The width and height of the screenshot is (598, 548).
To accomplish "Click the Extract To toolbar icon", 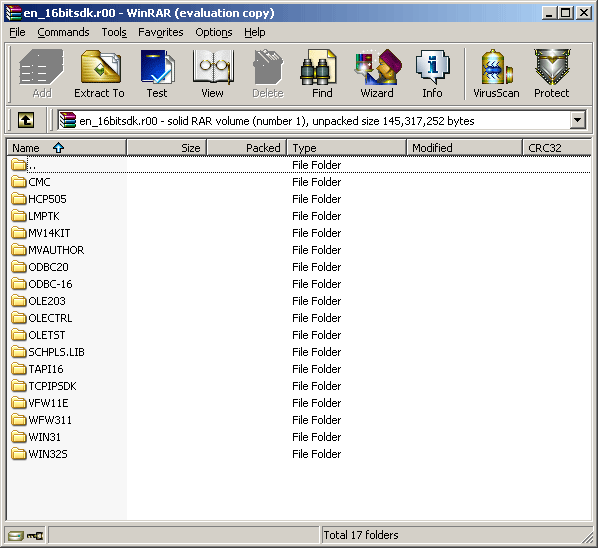I will click(x=100, y=74).
